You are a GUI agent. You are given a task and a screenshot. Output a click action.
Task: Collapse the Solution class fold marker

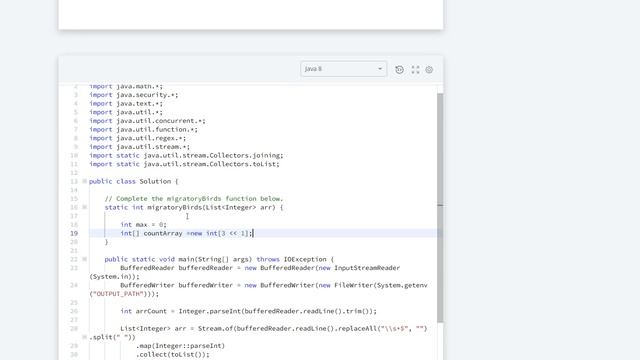[x=84, y=181]
